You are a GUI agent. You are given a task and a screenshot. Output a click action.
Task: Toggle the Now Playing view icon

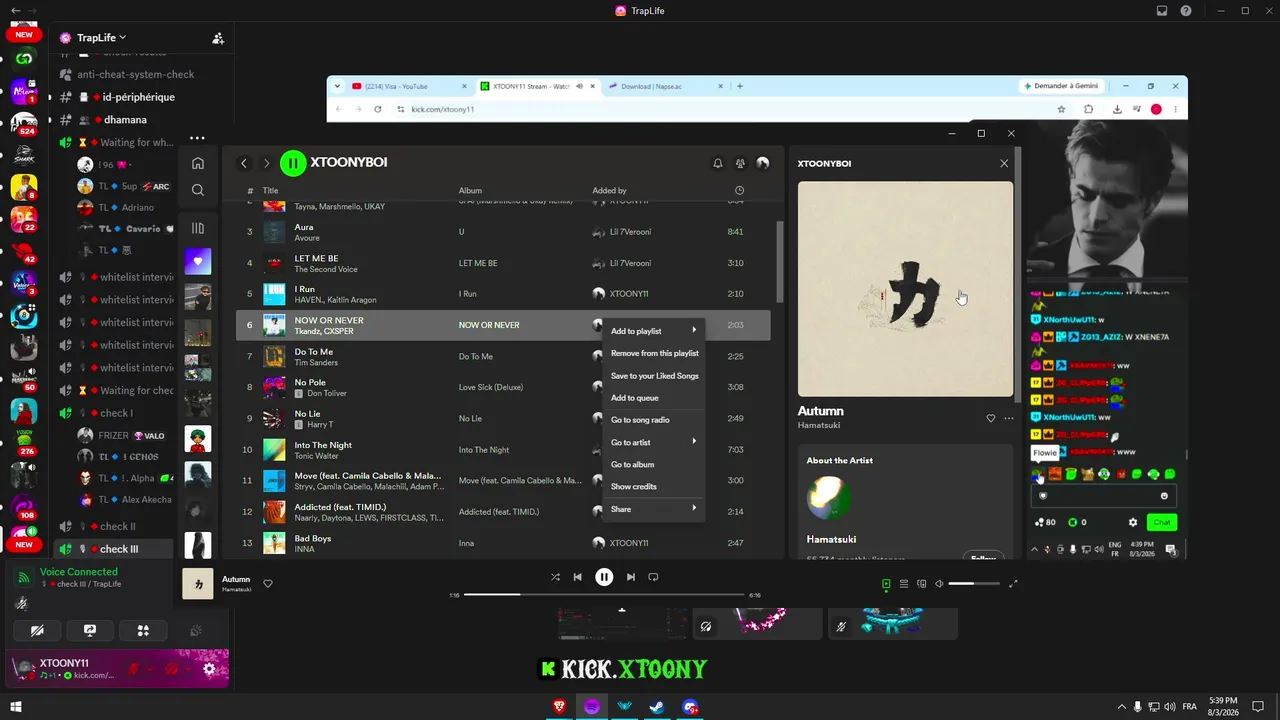(x=886, y=583)
